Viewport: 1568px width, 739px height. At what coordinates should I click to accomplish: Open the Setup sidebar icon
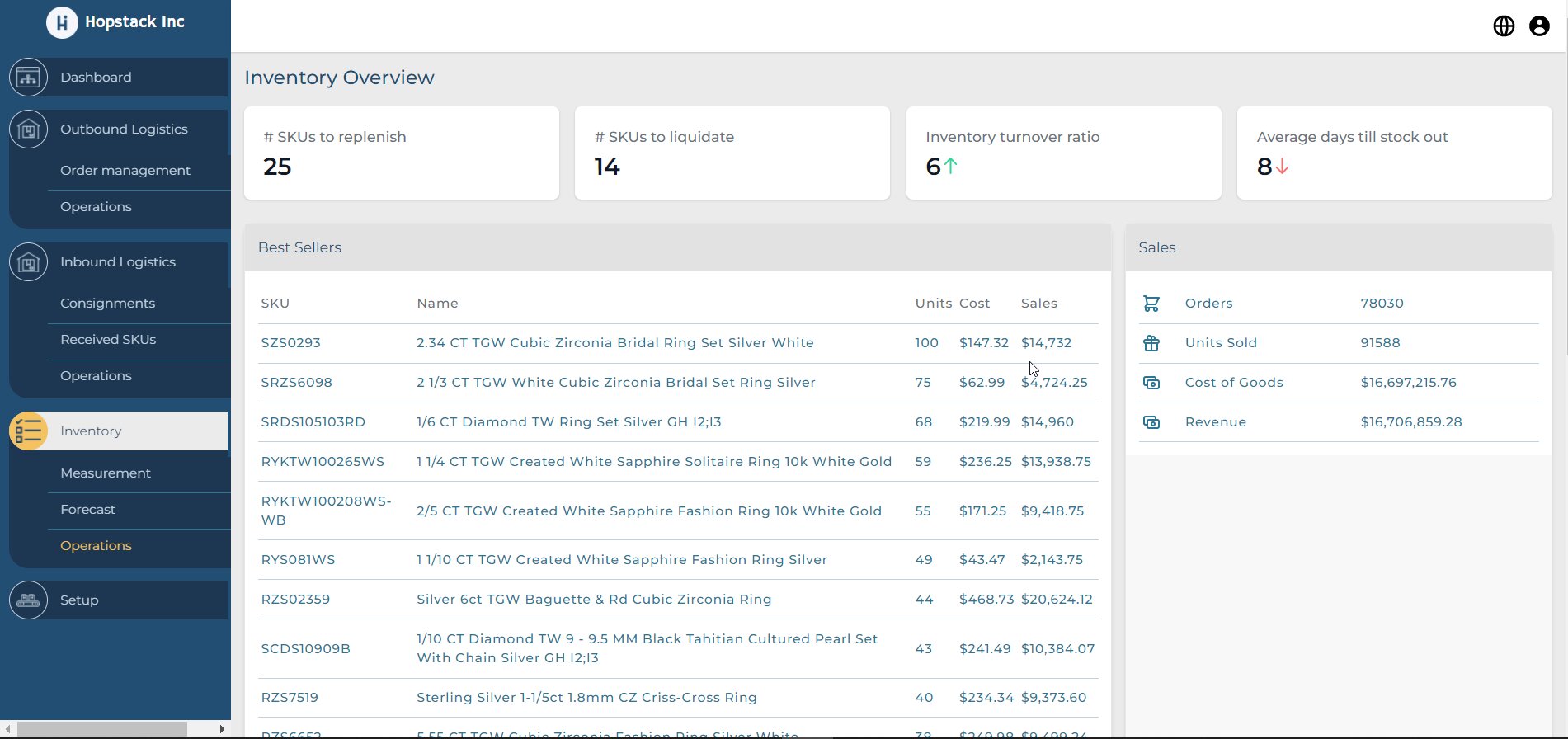click(28, 600)
